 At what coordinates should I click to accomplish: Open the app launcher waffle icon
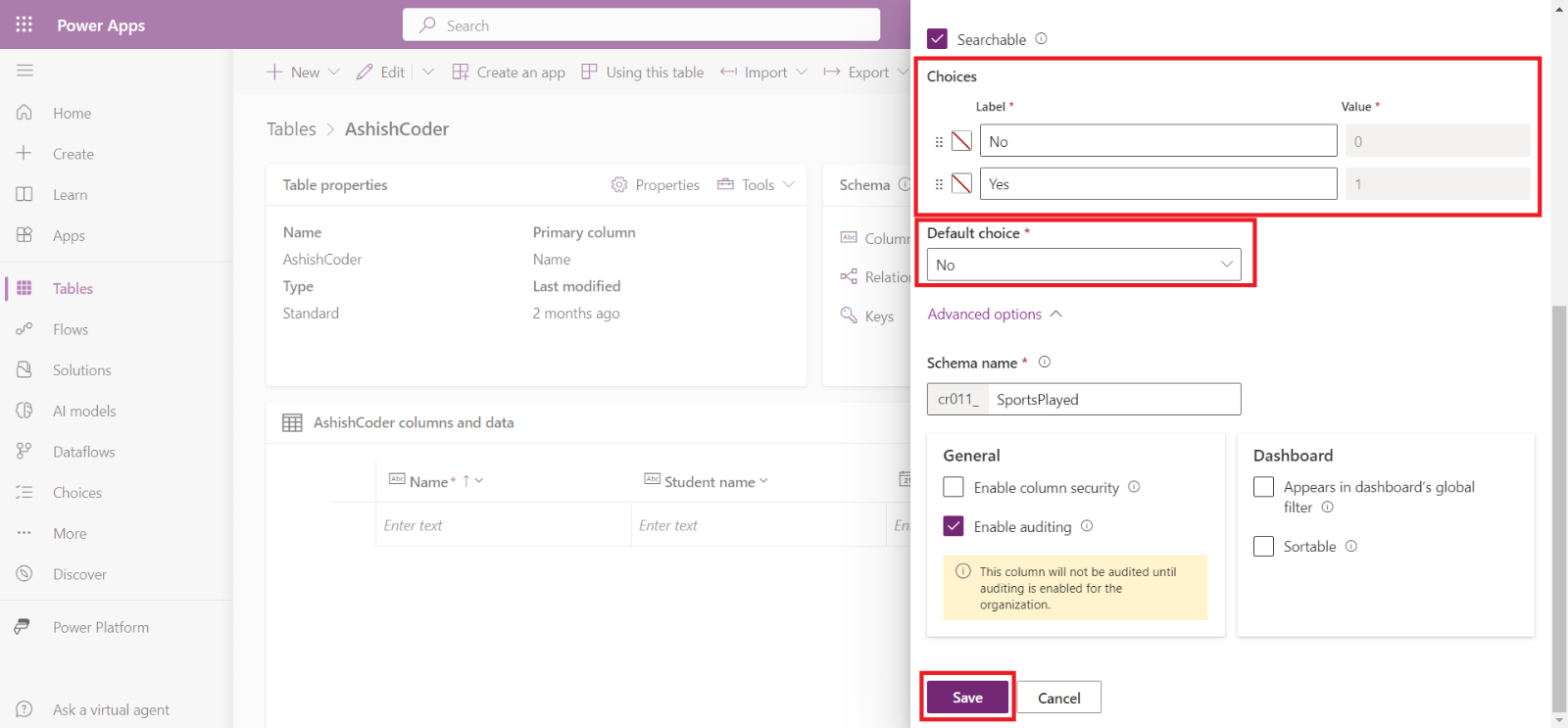click(24, 24)
